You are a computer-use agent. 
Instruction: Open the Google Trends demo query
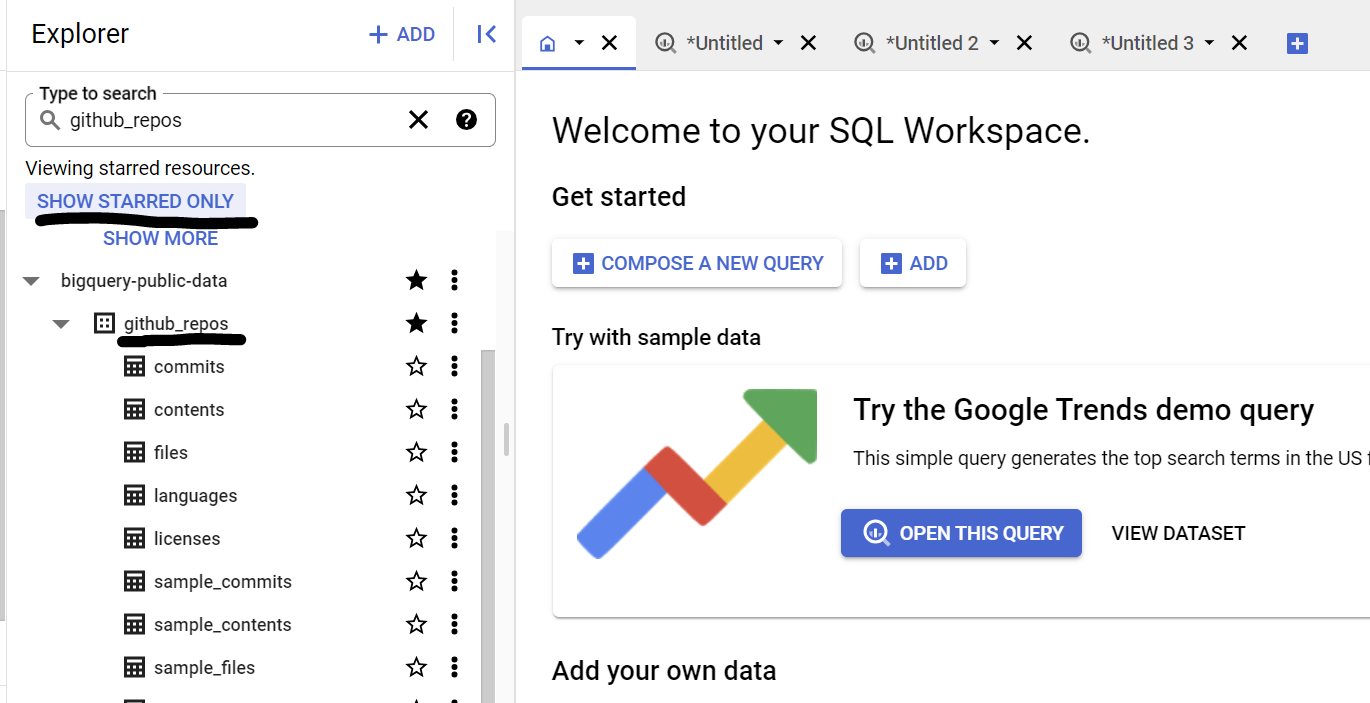pyautogui.click(x=960, y=533)
